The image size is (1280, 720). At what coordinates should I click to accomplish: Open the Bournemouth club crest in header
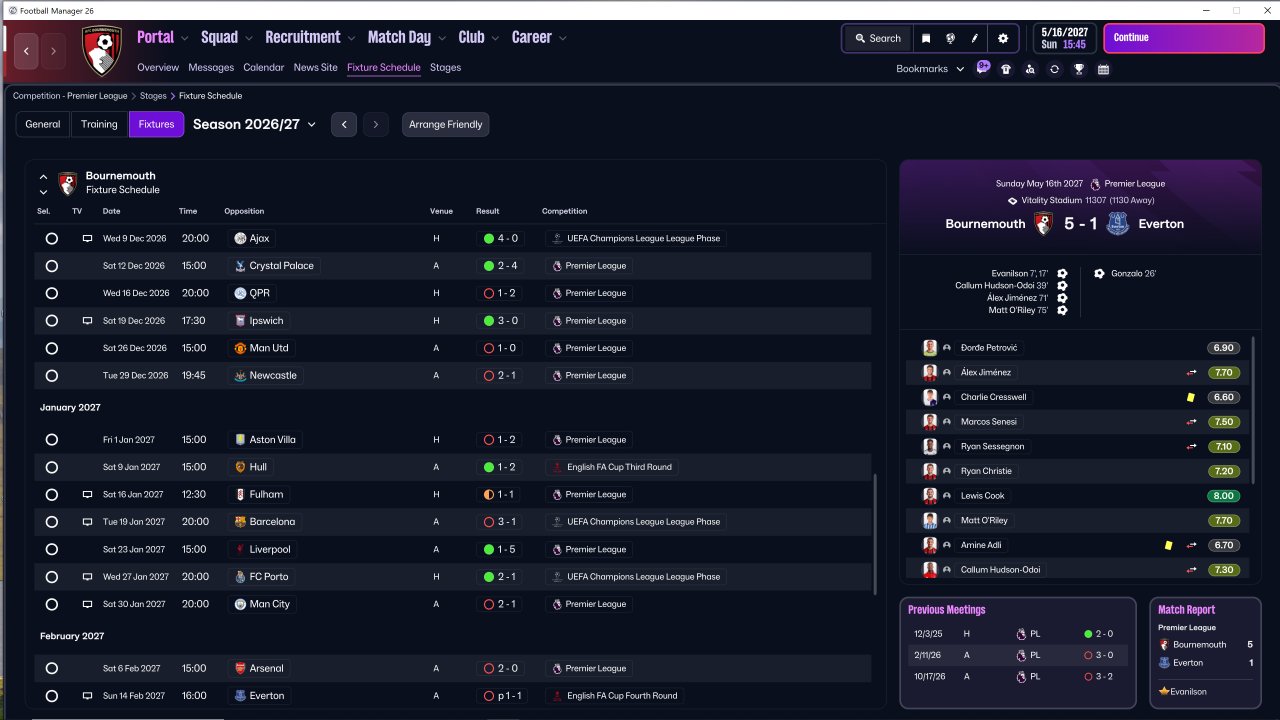[102, 51]
